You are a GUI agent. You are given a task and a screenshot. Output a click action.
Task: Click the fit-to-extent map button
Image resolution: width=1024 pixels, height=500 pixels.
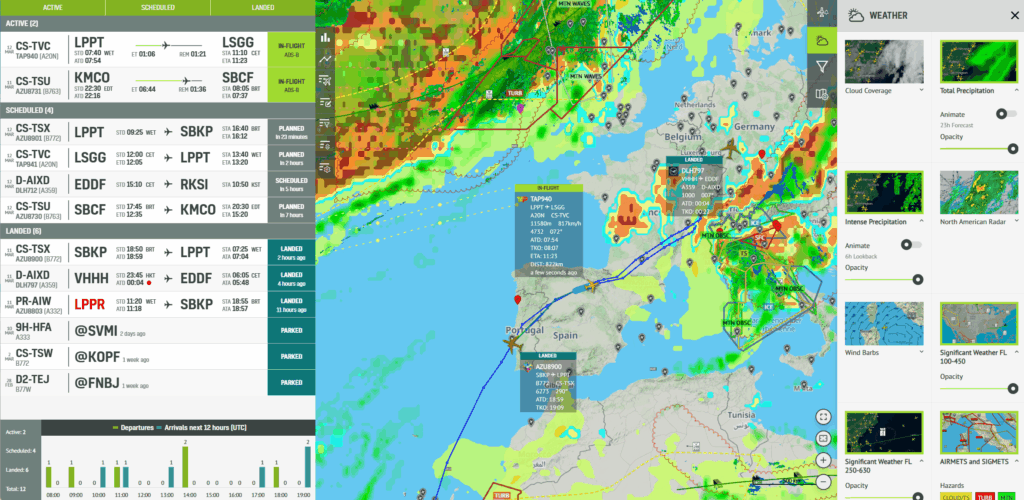click(823, 438)
